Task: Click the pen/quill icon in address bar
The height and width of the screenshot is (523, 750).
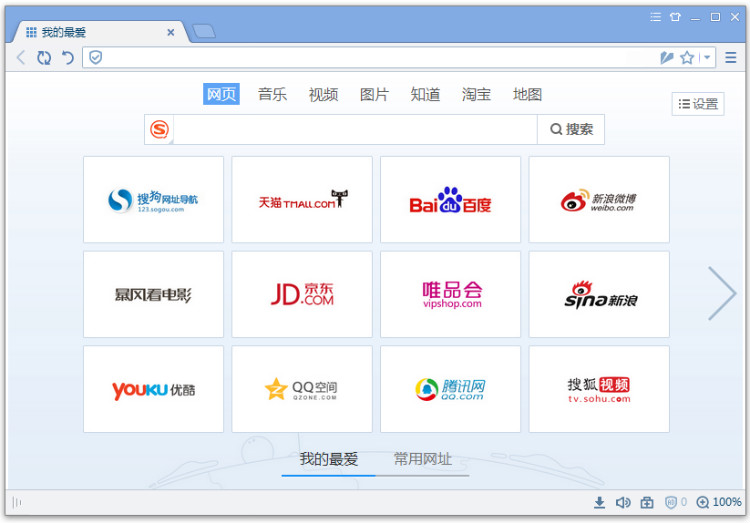Action: pyautogui.click(x=666, y=58)
